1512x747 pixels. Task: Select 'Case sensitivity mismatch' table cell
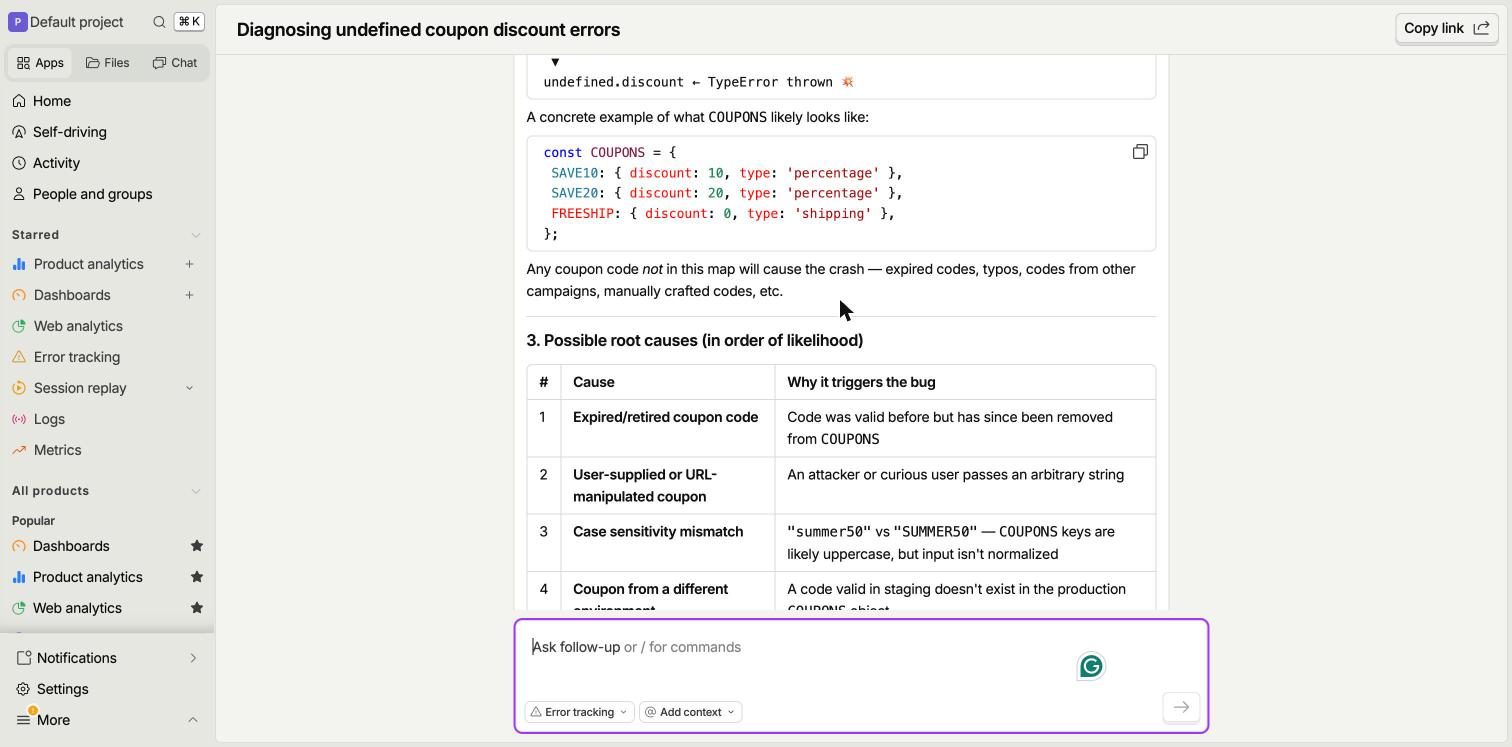click(x=667, y=543)
